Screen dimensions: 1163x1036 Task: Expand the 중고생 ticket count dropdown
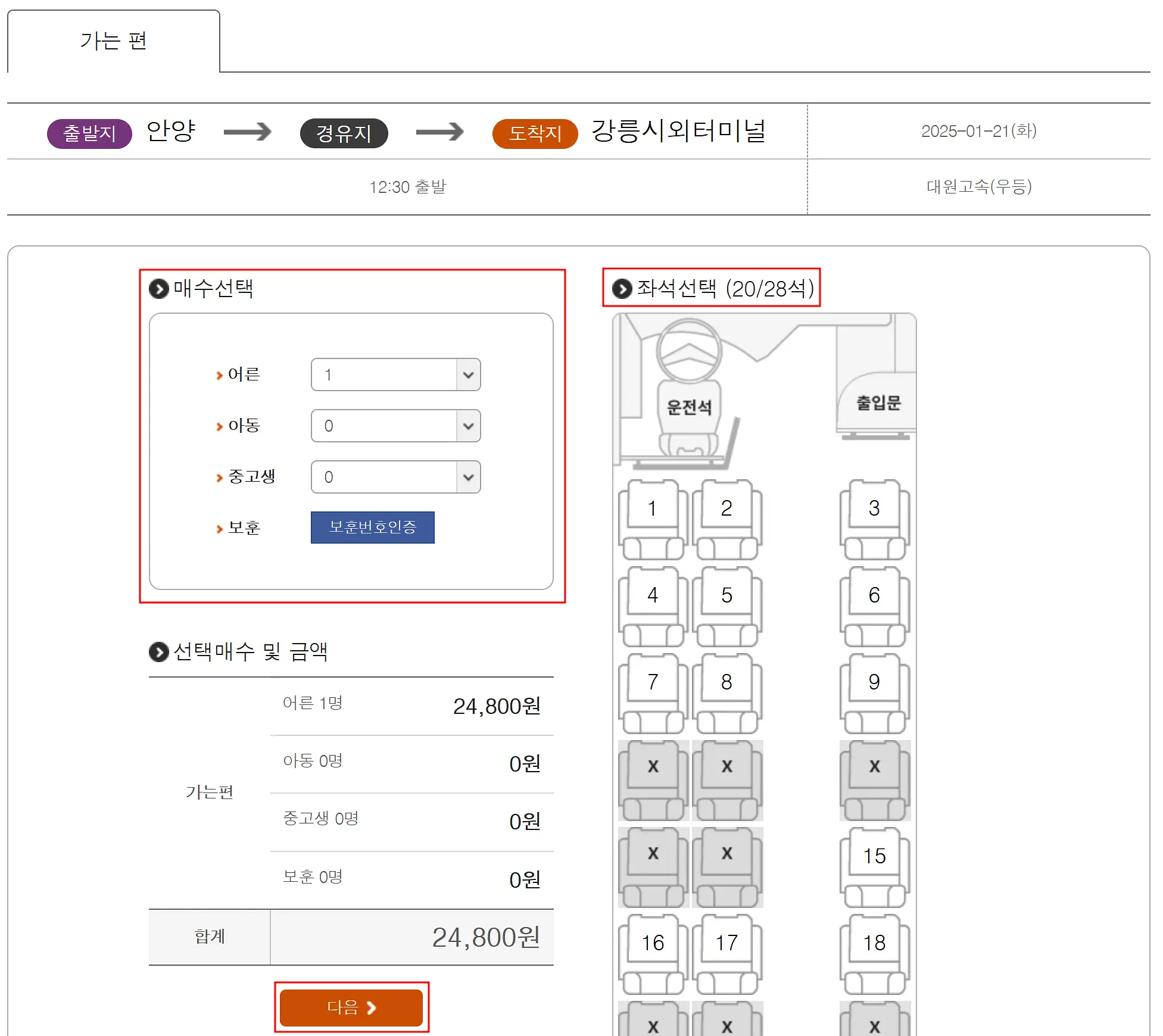coord(395,477)
